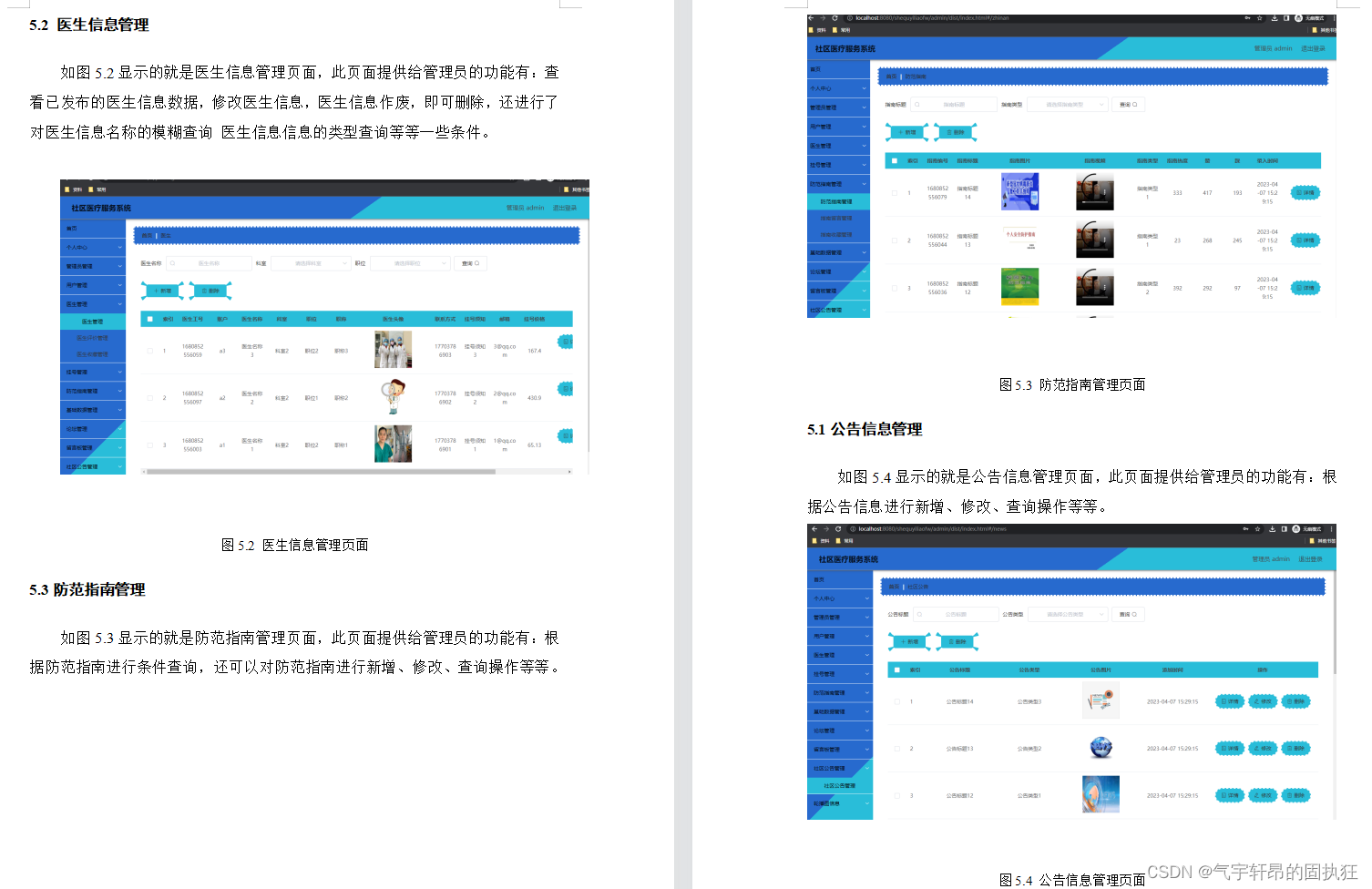Click password key icon in Fig 5.4 browser
Viewport: 1372px width, 889px height.
(x=1245, y=528)
